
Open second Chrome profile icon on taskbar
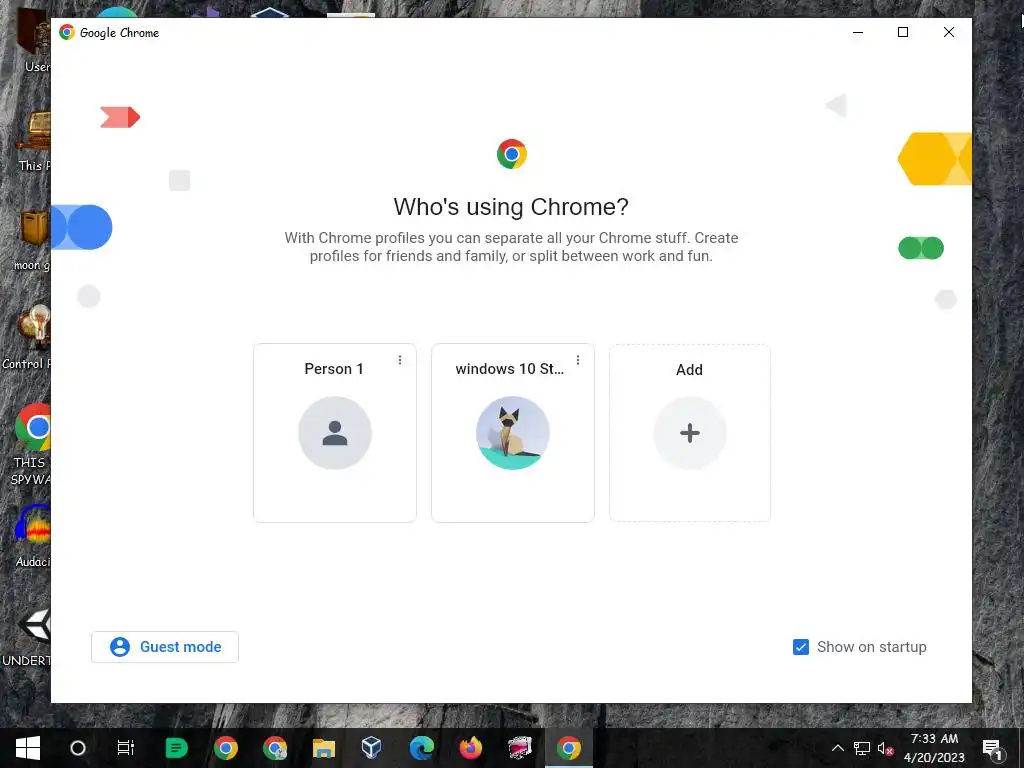[275, 748]
